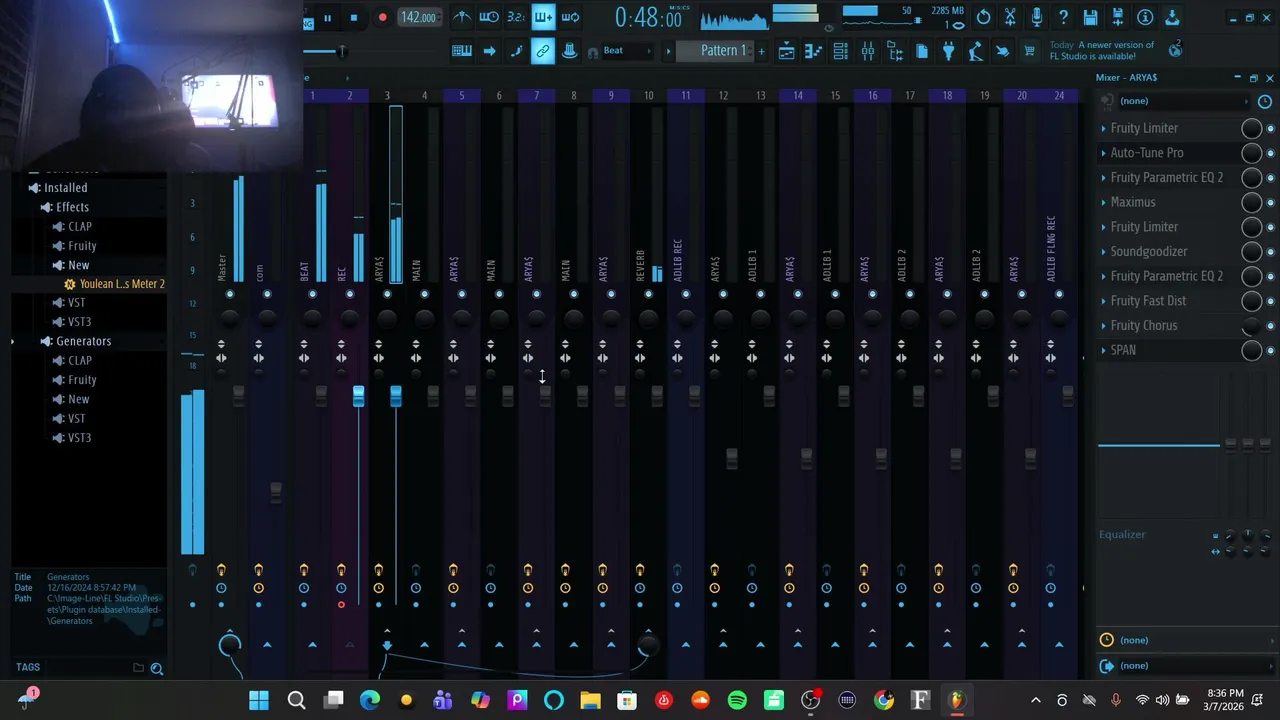Toggle the recording countdown icon

click(x=516, y=17)
